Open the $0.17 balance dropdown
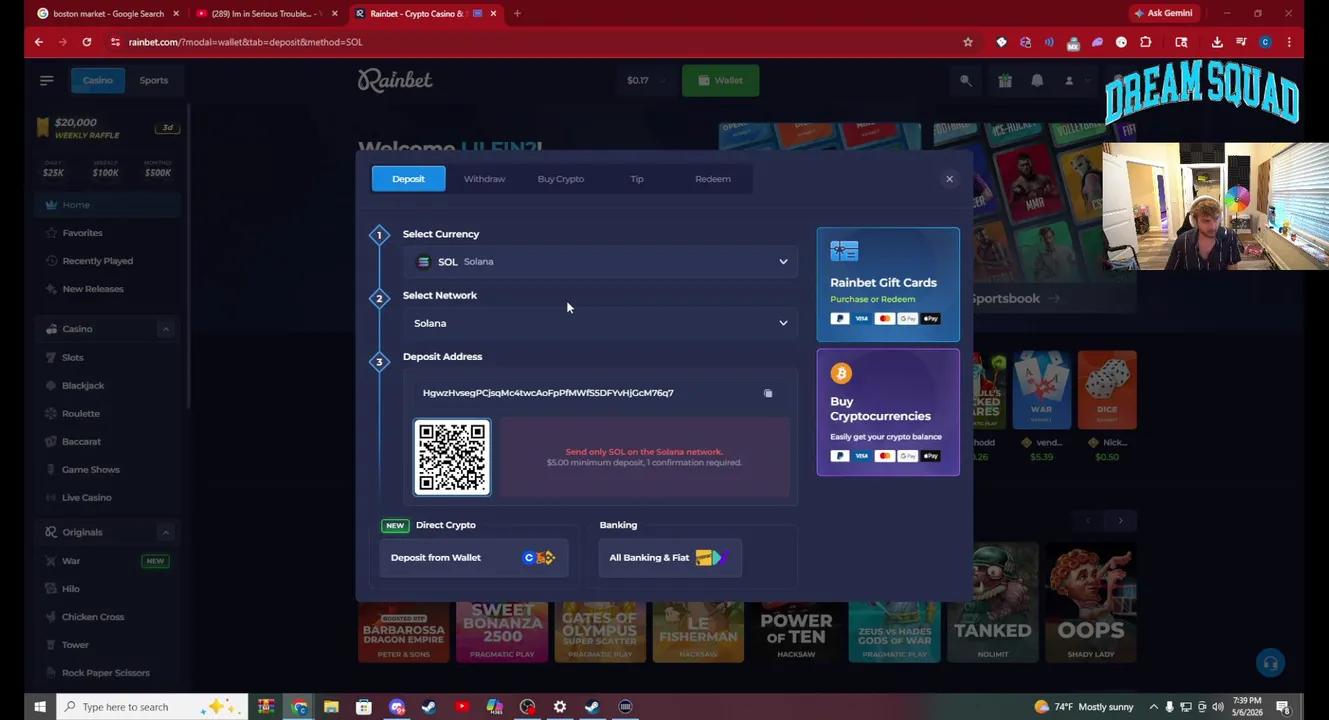Screen dimensions: 1329x720 pyautogui.click(x=645, y=80)
